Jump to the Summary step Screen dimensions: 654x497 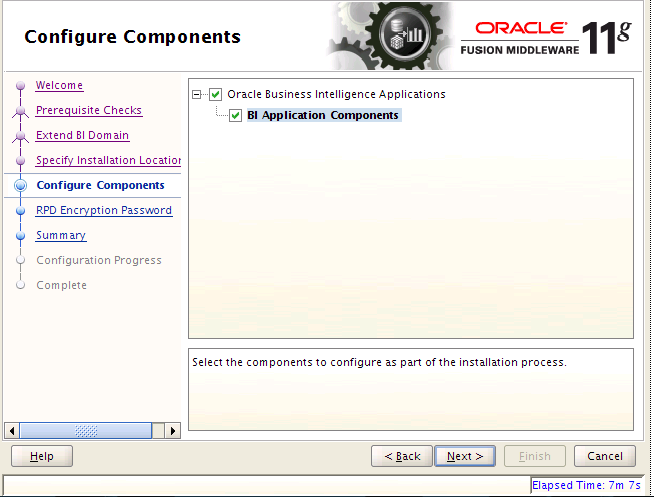61,235
